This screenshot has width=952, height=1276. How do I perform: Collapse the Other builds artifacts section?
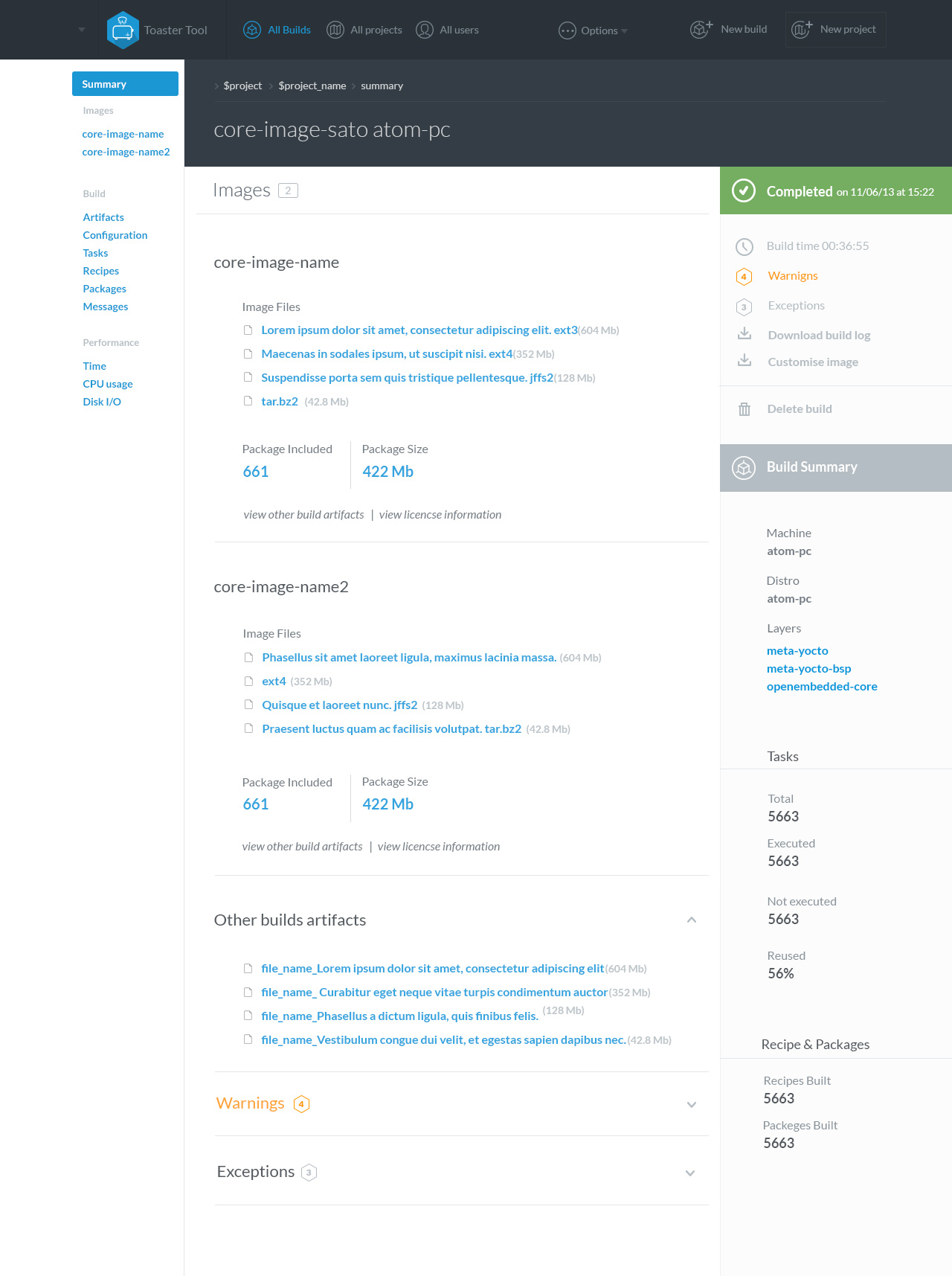(692, 920)
